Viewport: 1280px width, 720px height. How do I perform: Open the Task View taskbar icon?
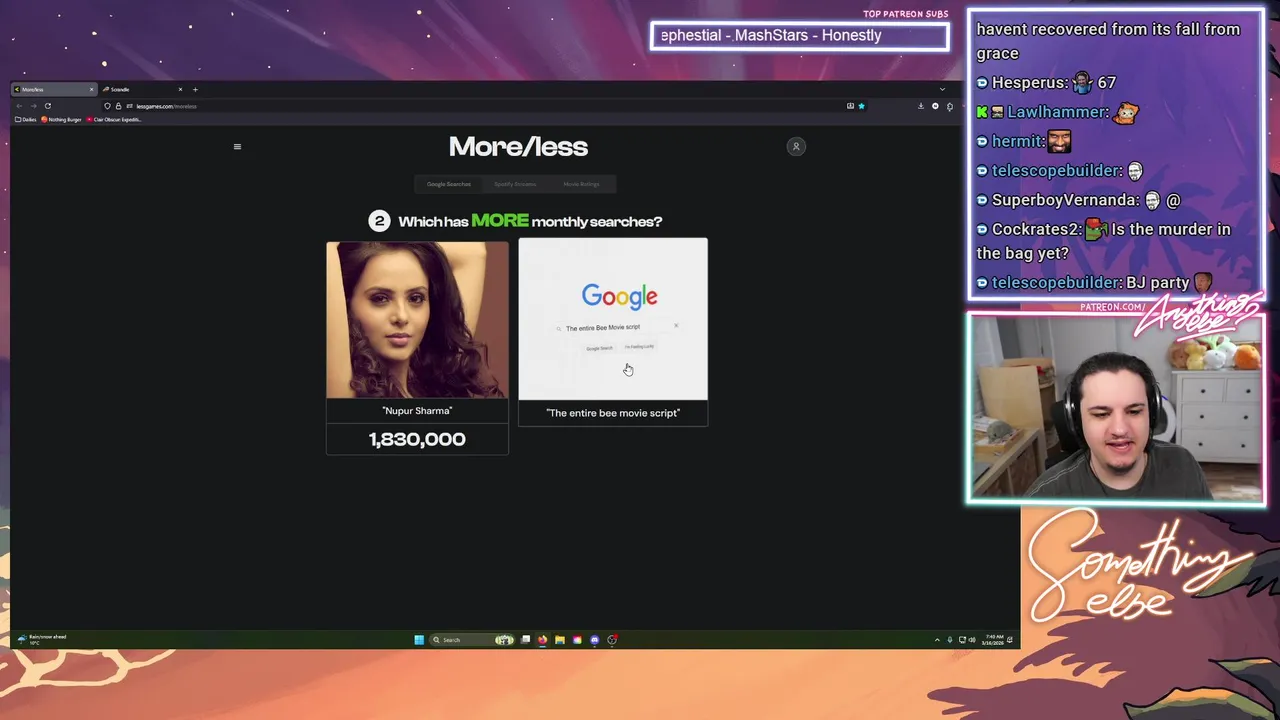(x=525, y=640)
